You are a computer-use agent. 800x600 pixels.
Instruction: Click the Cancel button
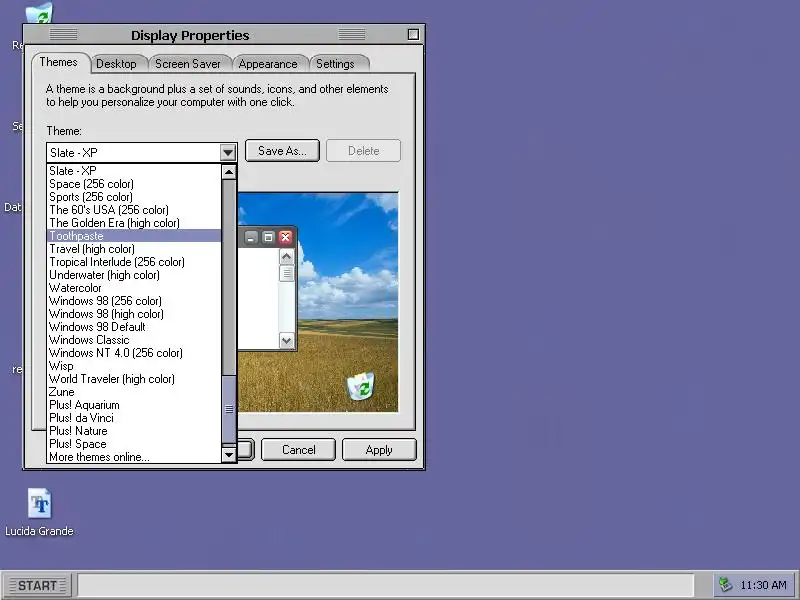(298, 450)
